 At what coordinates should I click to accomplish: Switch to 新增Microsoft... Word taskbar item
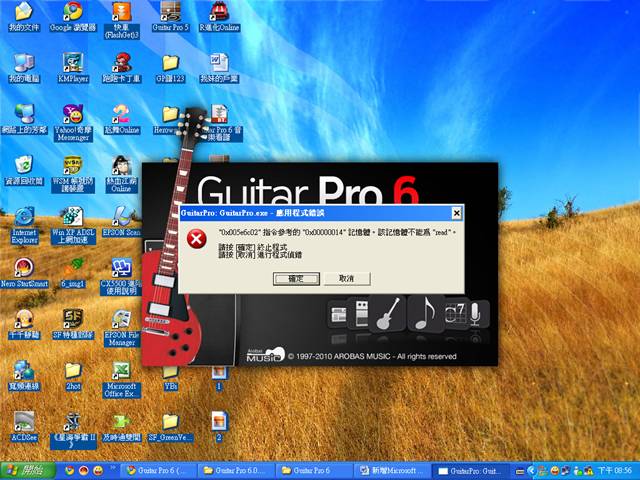392,471
